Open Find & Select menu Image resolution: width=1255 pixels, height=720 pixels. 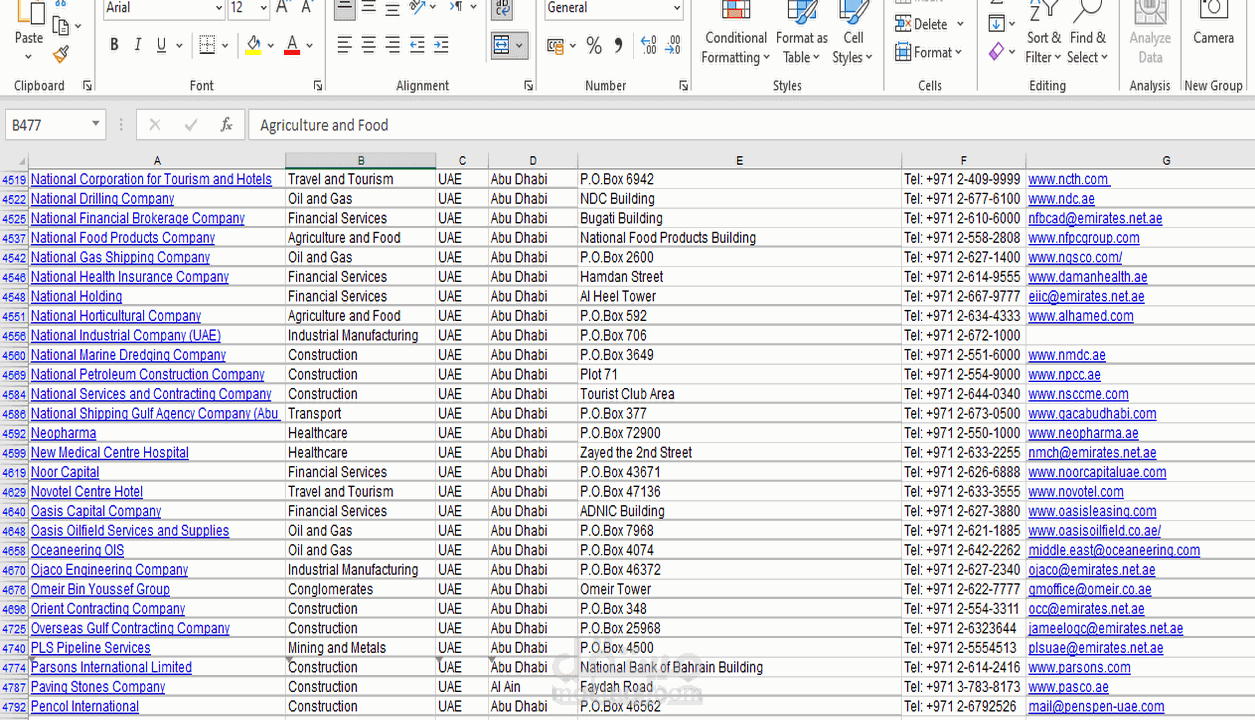click(x=1088, y=33)
